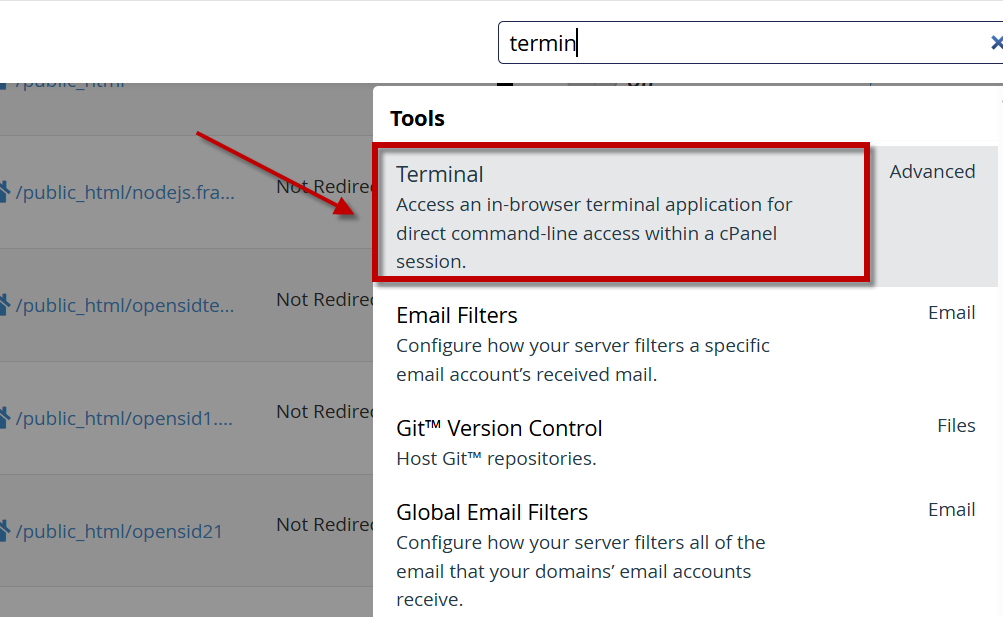Screen dimensions: 1003x617
Task: Click Not Redirected status in the opensid21 row
Action: click(x=325, y=524)
